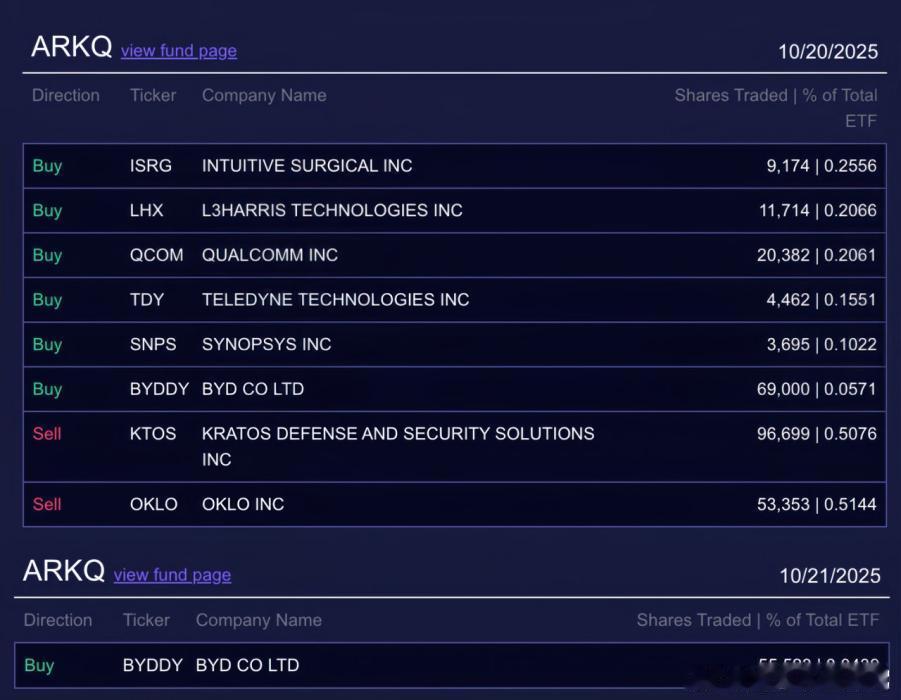Select the KTOS ticker cell
The height and width of the screenshot is (700, 901).
pos(153,433)
